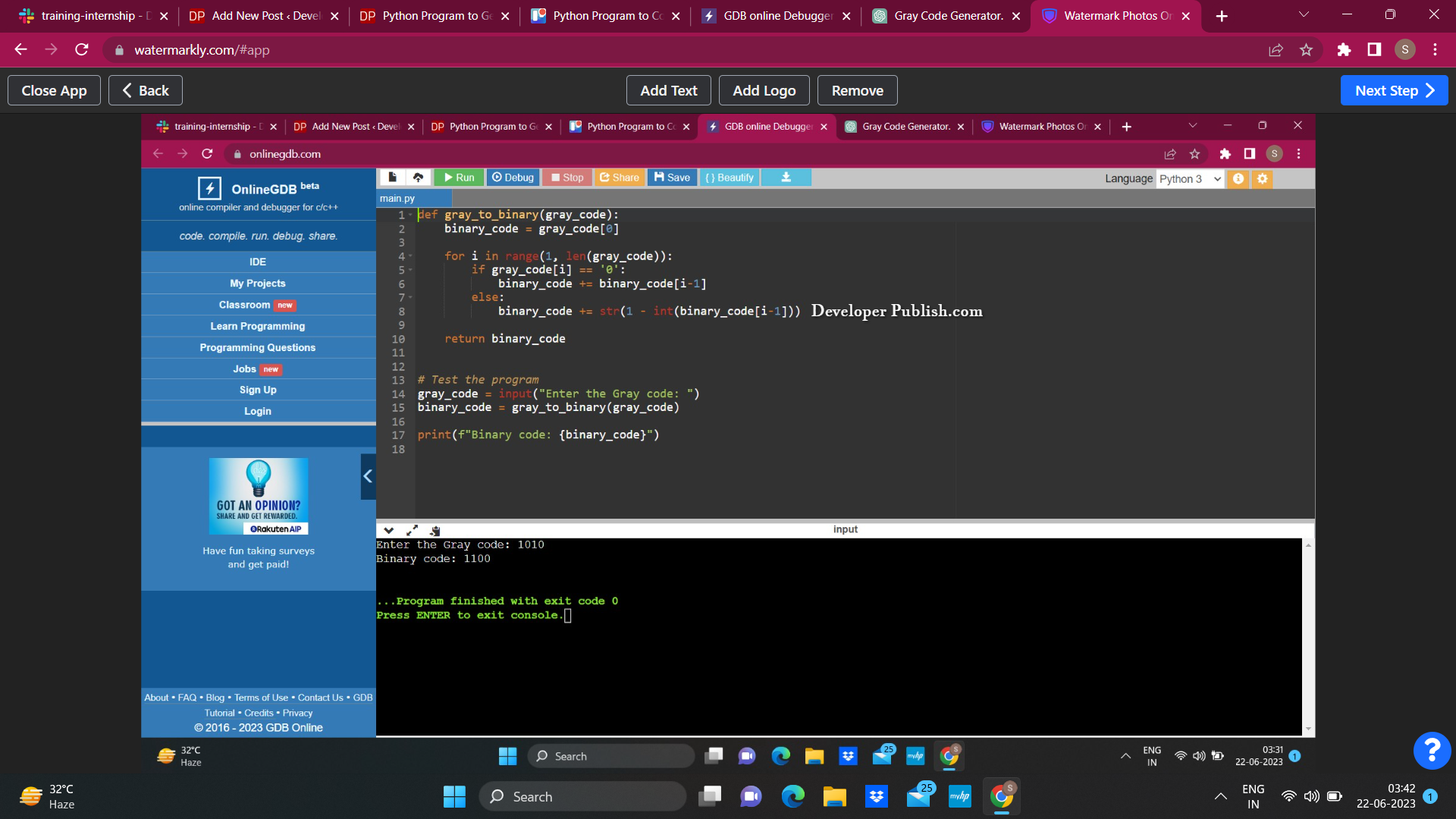This screenshot has height=819, width=1456.
Task: Click the Next Step button
Action: [1397, 90]
